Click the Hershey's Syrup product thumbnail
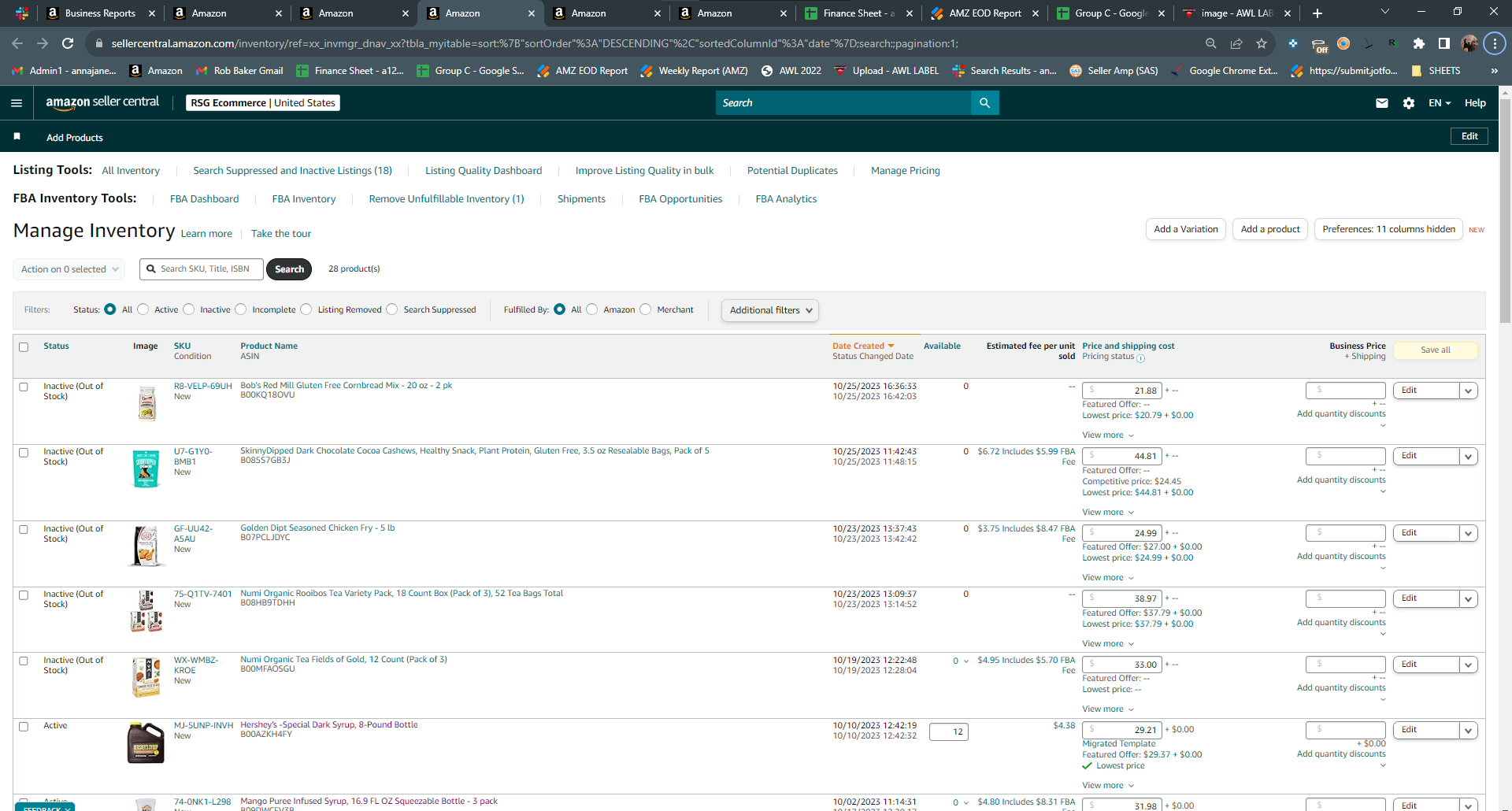 [146, 742]
